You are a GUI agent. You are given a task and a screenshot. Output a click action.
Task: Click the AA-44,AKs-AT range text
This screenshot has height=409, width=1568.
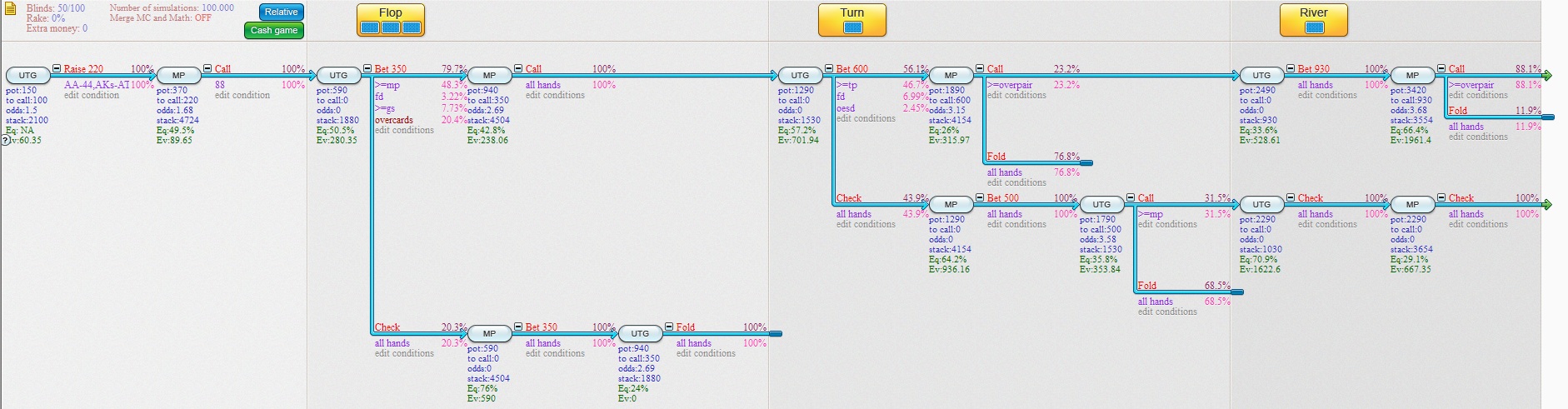pyautogui.click(x=97, y=85)
